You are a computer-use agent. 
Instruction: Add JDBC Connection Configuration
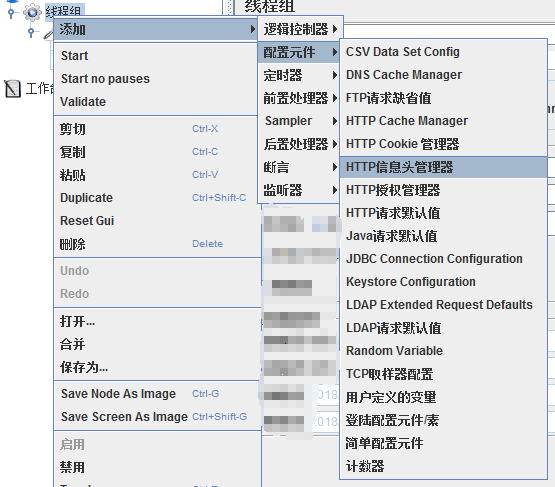pyautogui.click(x=444, y=259)
